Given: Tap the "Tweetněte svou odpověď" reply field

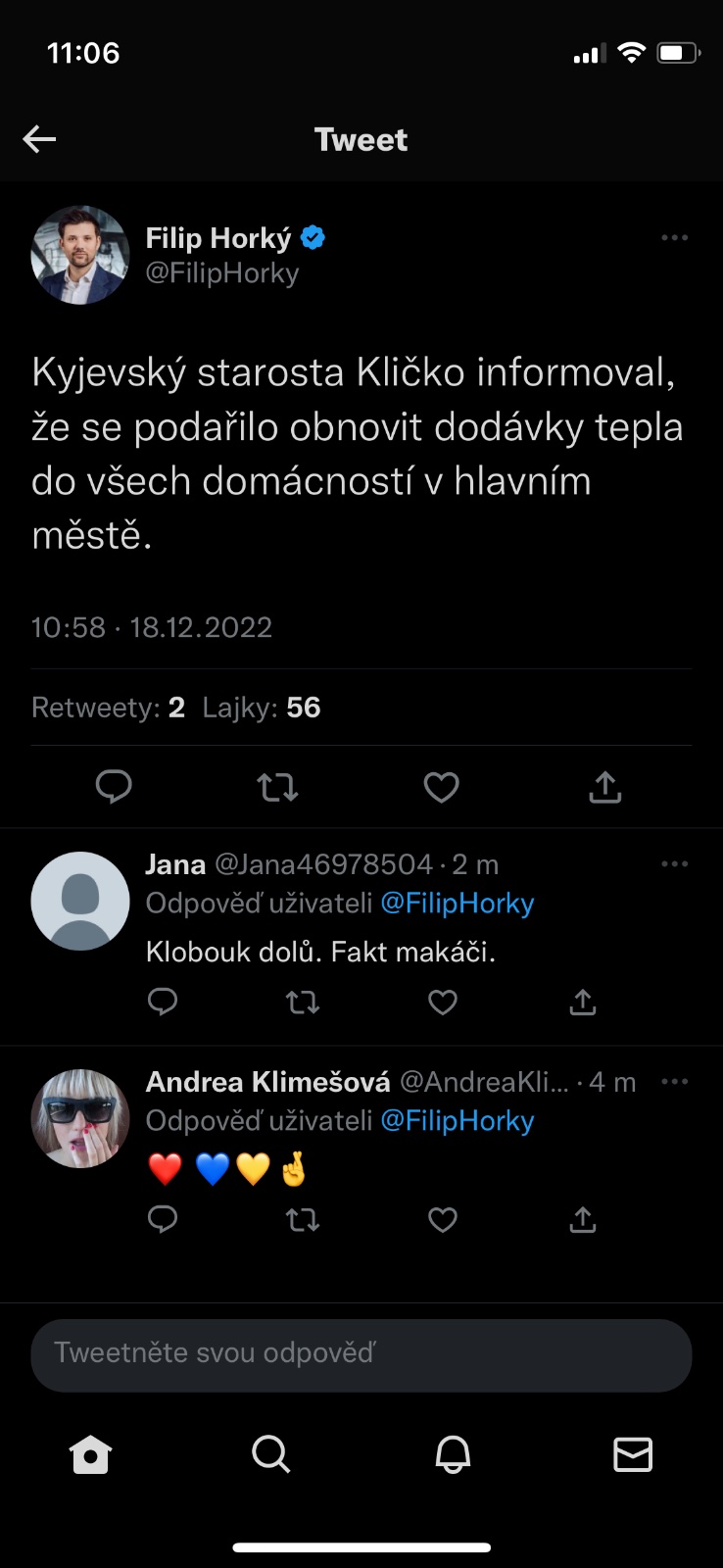Looking at the screenshot, I should pyautogui.click(x=361, y=1354).
